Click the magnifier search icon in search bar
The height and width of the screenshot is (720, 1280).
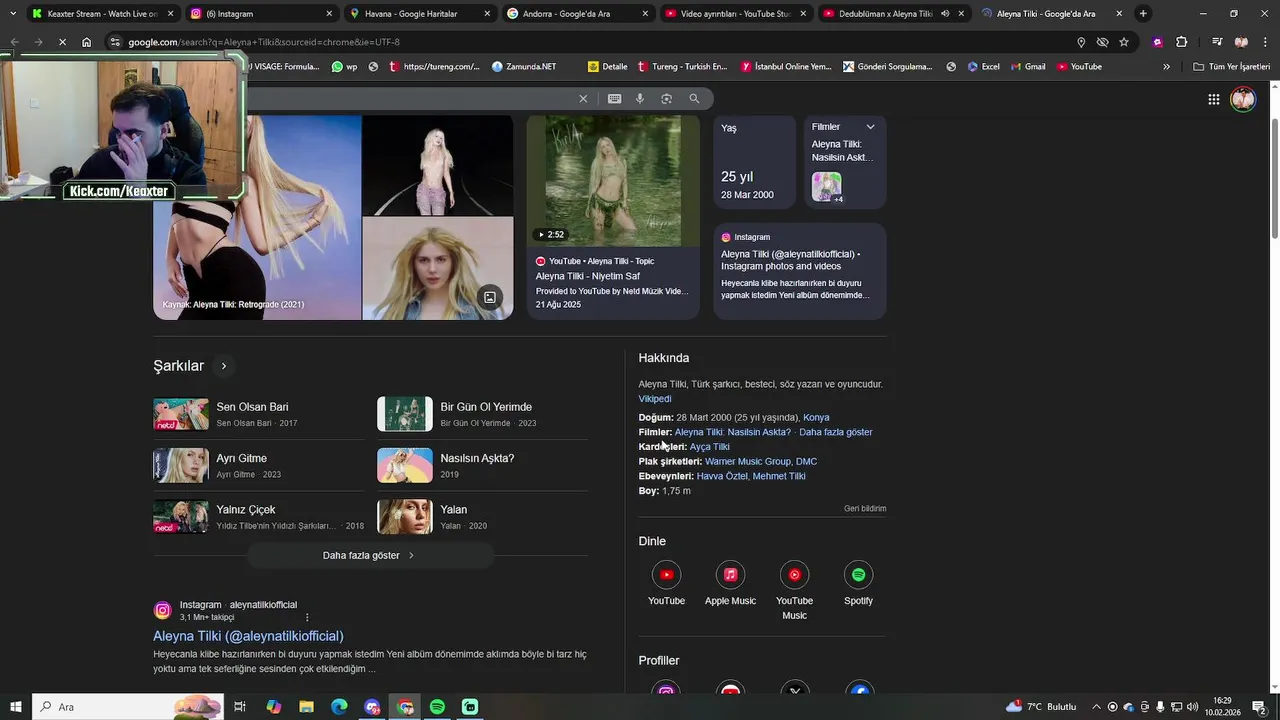click(694, 98)
